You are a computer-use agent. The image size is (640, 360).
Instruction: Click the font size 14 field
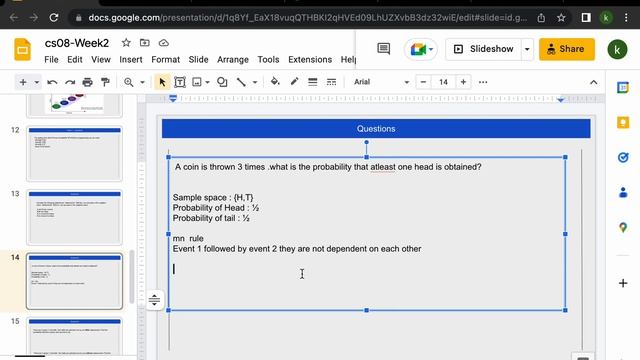(443, 82)
